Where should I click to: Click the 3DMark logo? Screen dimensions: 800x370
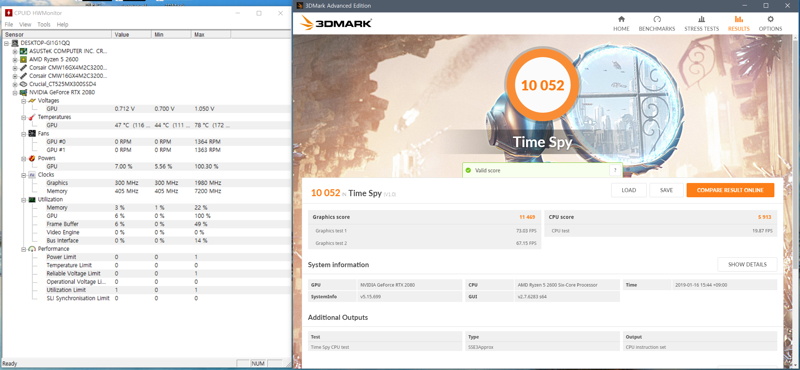point(336,23)
